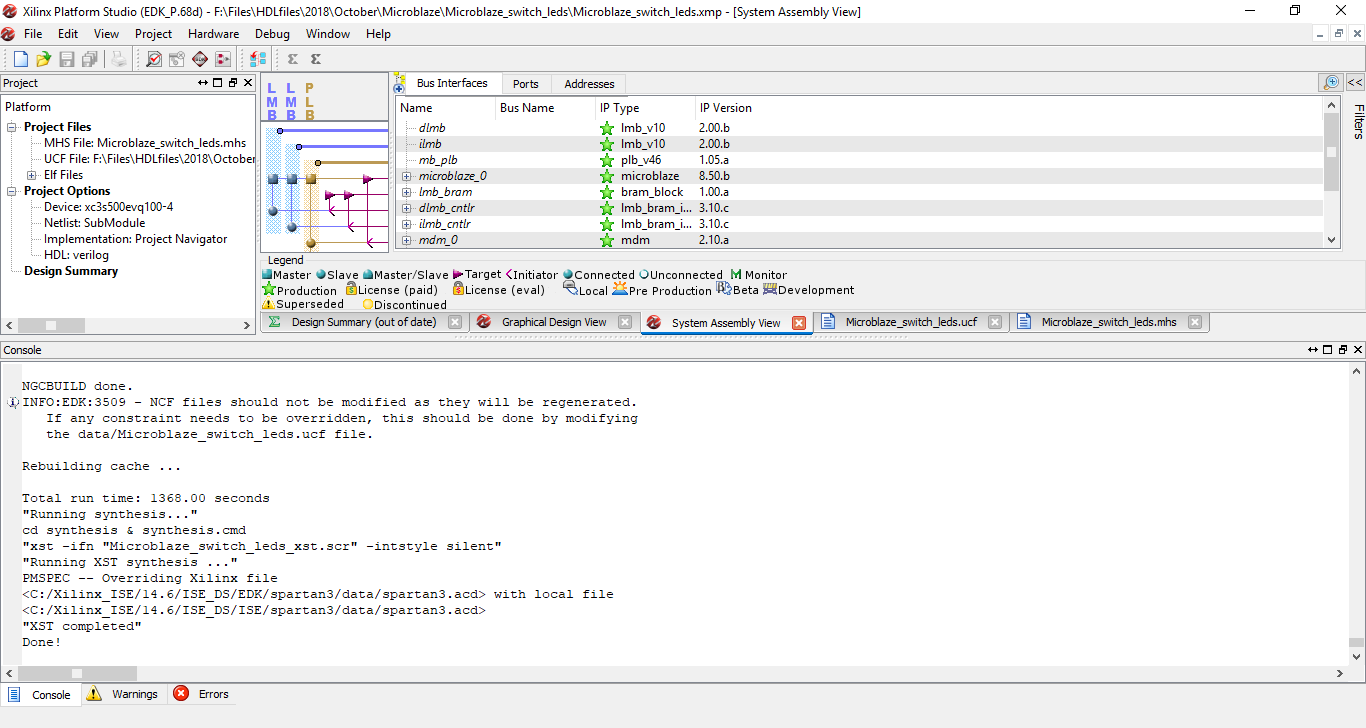Expand the lmb_bram instance
The height and width of the screenshot is (728, 1366).
pos(407,192)
